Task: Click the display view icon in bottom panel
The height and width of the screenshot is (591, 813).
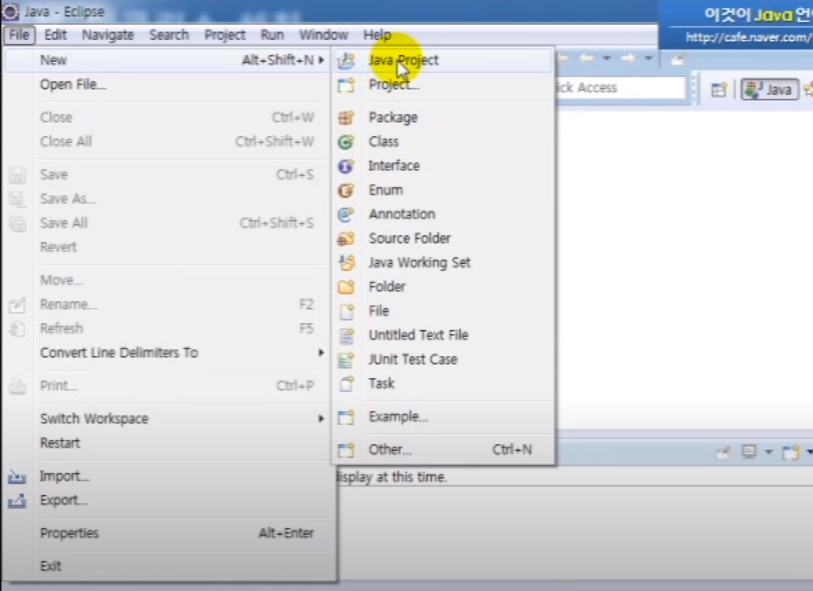Action: point(749,452)
